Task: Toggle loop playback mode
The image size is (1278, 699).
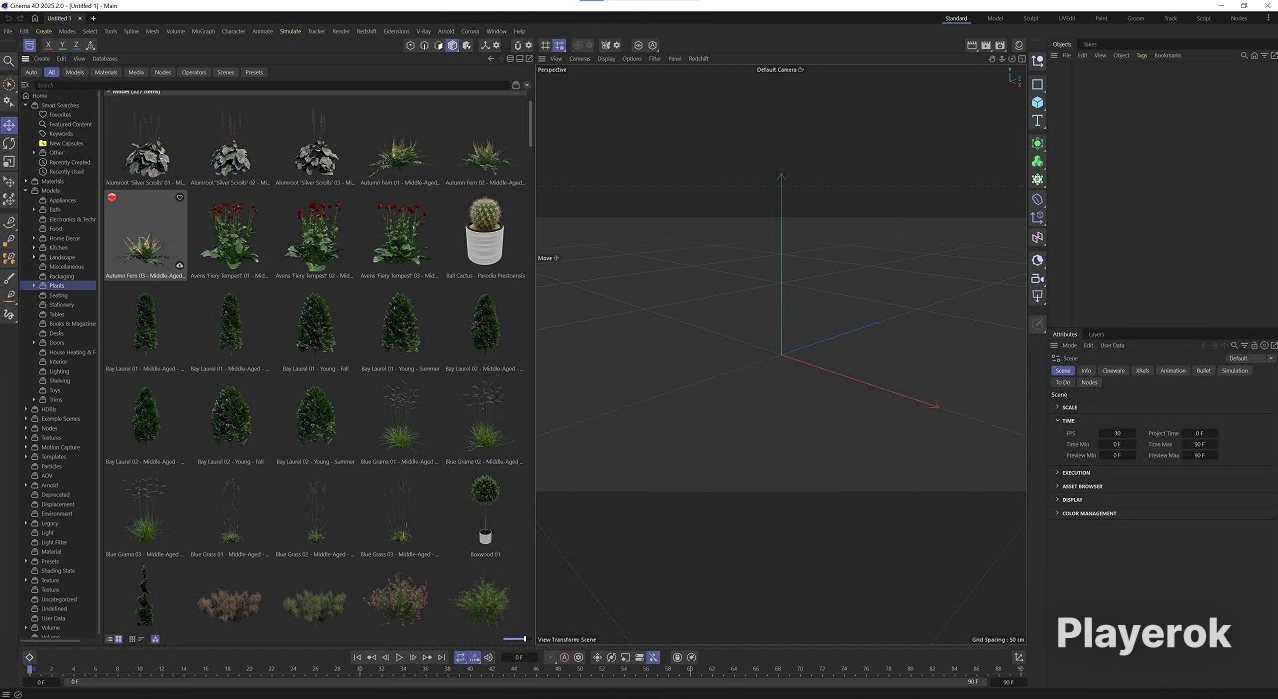Action: (x=461, y=657)
